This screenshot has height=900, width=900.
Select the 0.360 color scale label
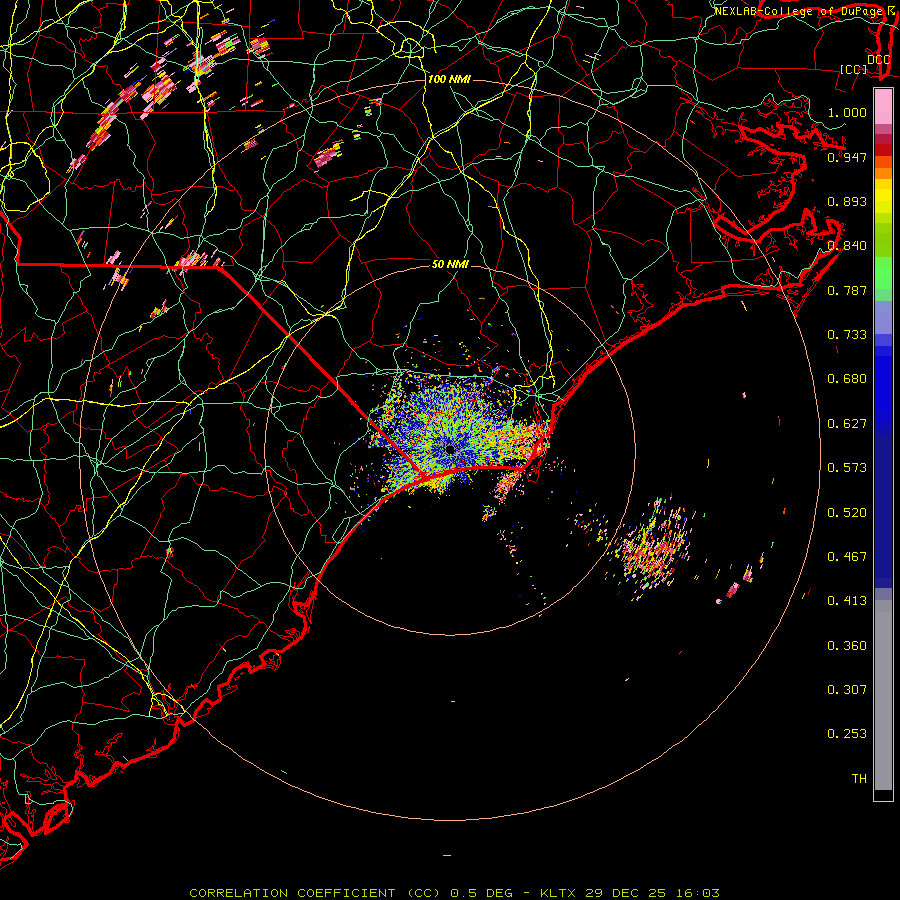tap(847, 646)
